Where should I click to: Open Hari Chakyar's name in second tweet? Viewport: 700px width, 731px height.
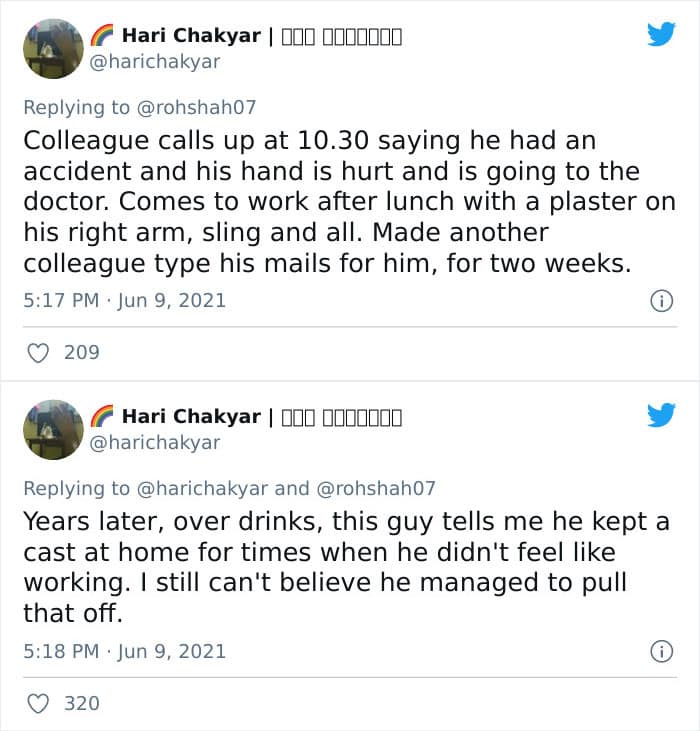coord(191,416)
